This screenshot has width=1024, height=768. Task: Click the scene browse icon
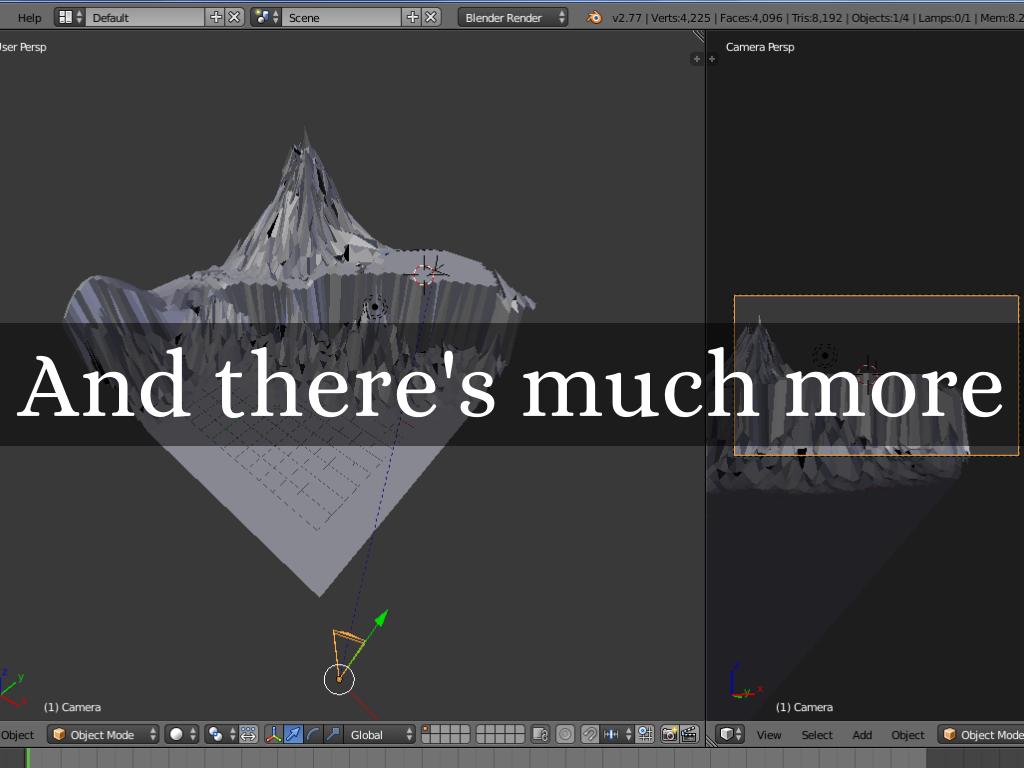click(266, 17)
